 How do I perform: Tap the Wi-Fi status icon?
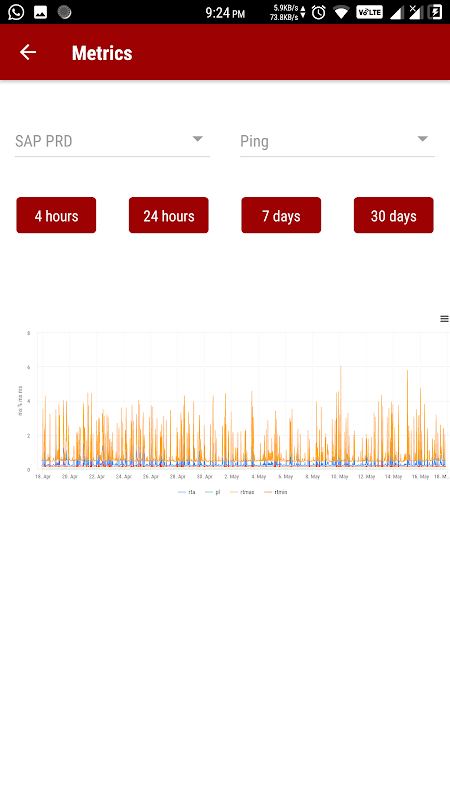[341, 12]
